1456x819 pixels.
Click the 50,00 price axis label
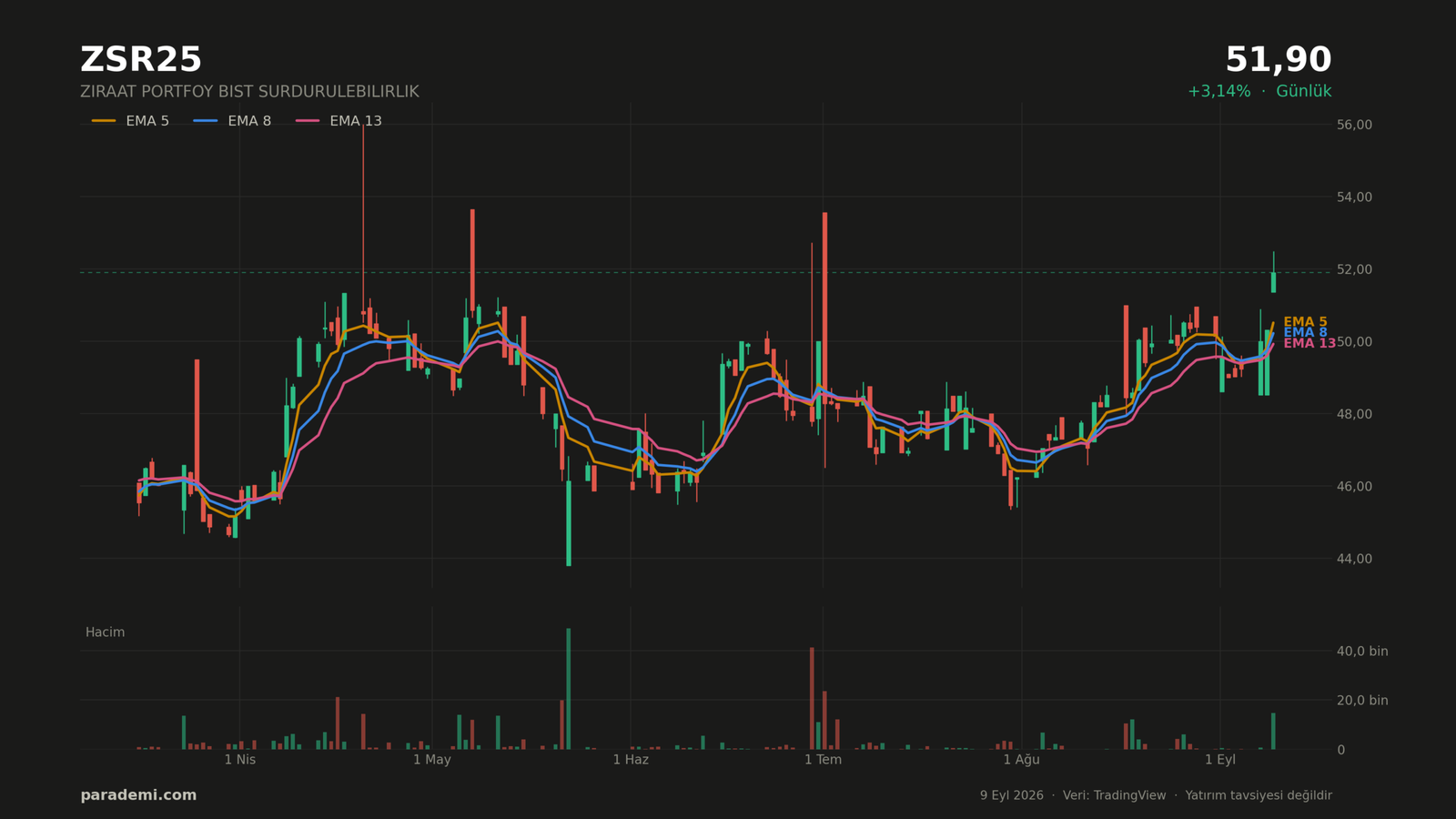point(1354,342)
